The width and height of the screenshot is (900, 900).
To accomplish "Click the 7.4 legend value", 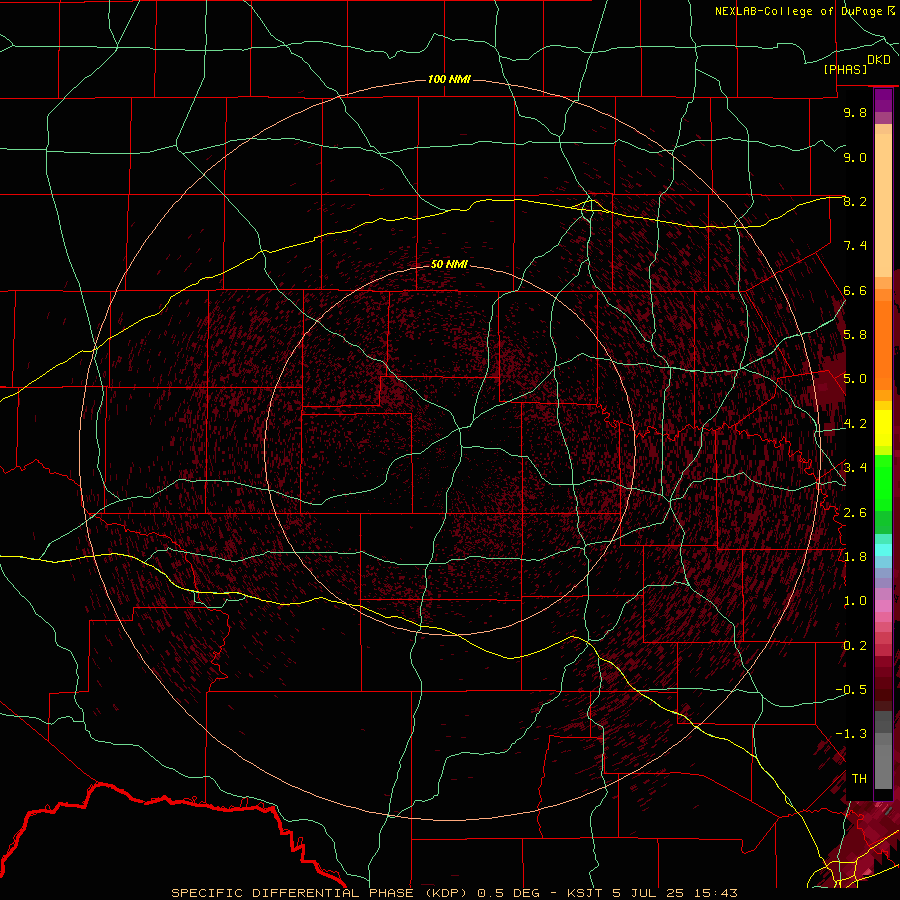I will click(x=855, y=246).
